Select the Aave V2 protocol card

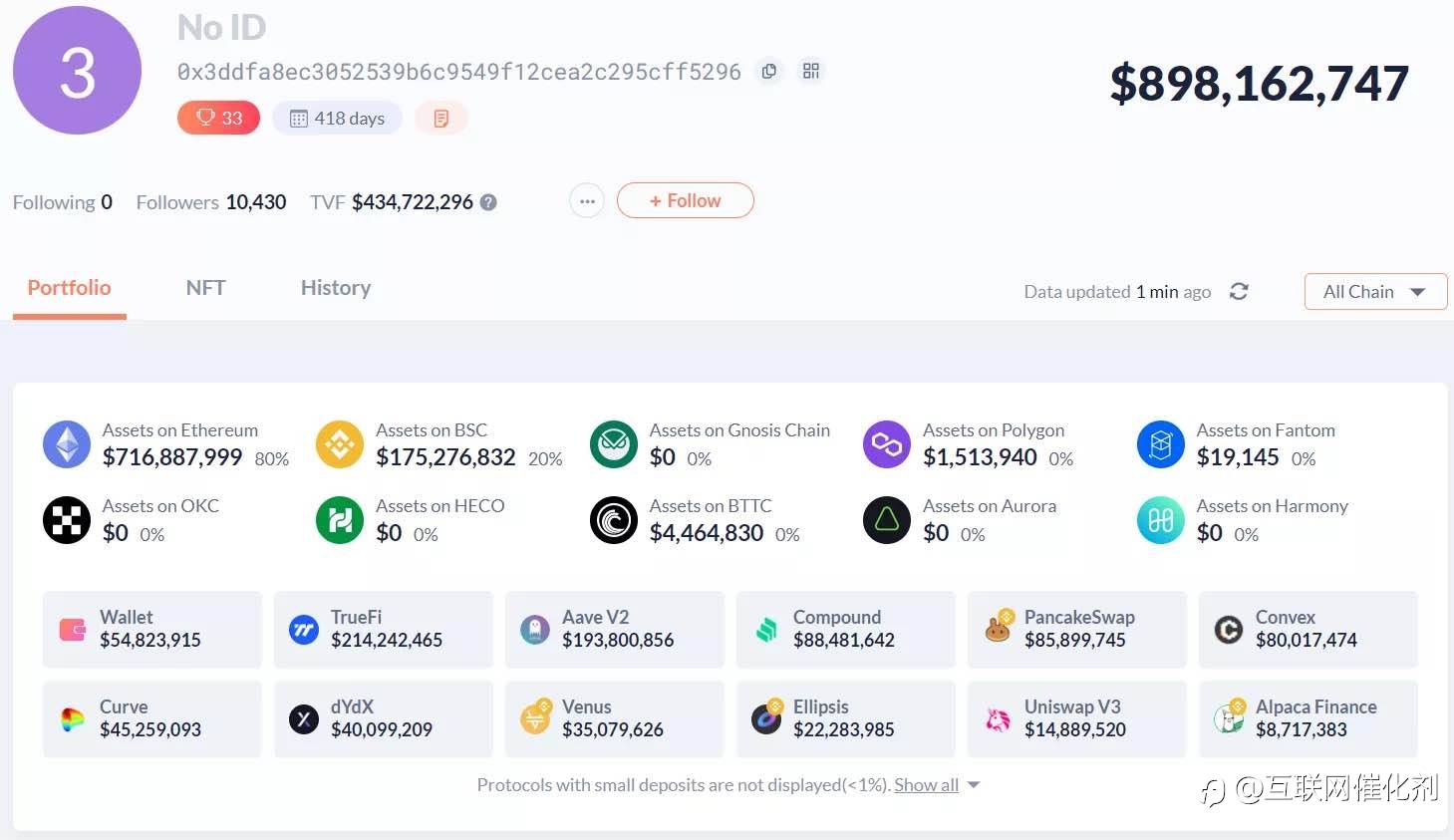tap(614, 629)
